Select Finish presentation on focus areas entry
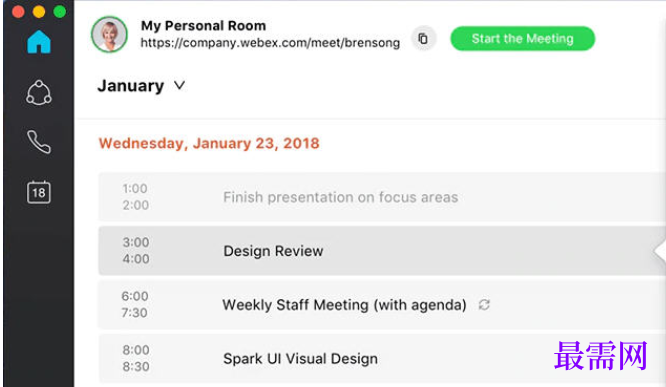 point(382,197)
